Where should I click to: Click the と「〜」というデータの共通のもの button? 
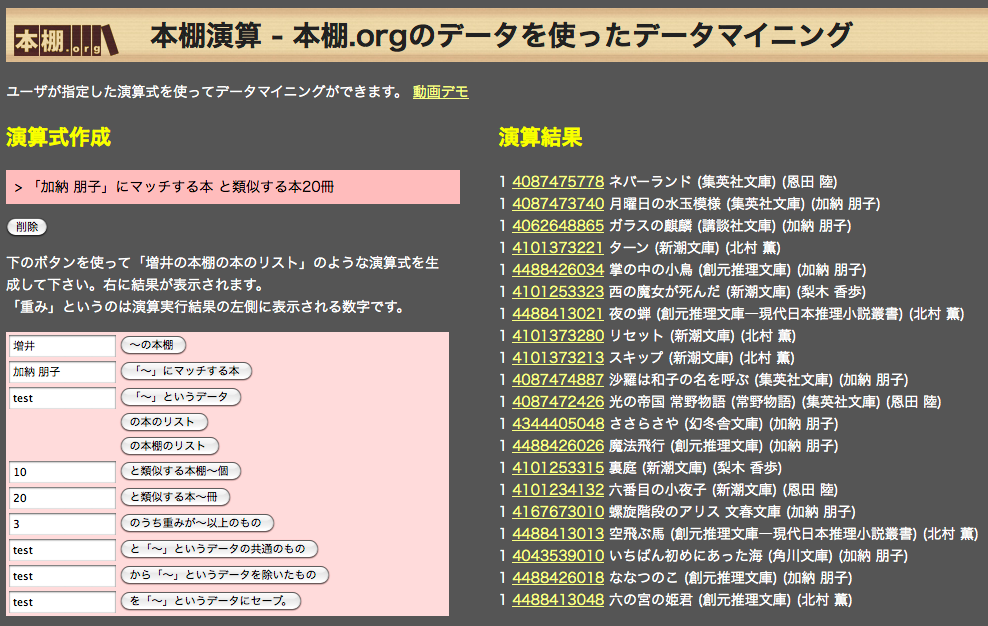point(219,549)
